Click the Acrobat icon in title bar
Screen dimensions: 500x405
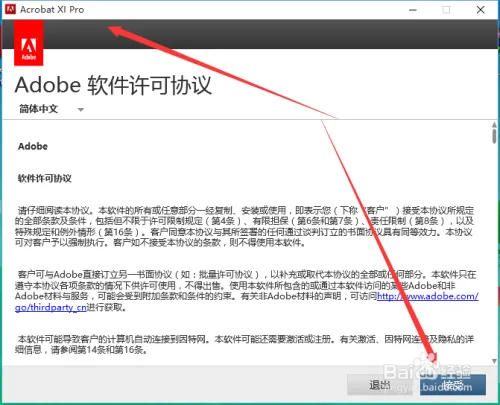[x=10, y=9]
